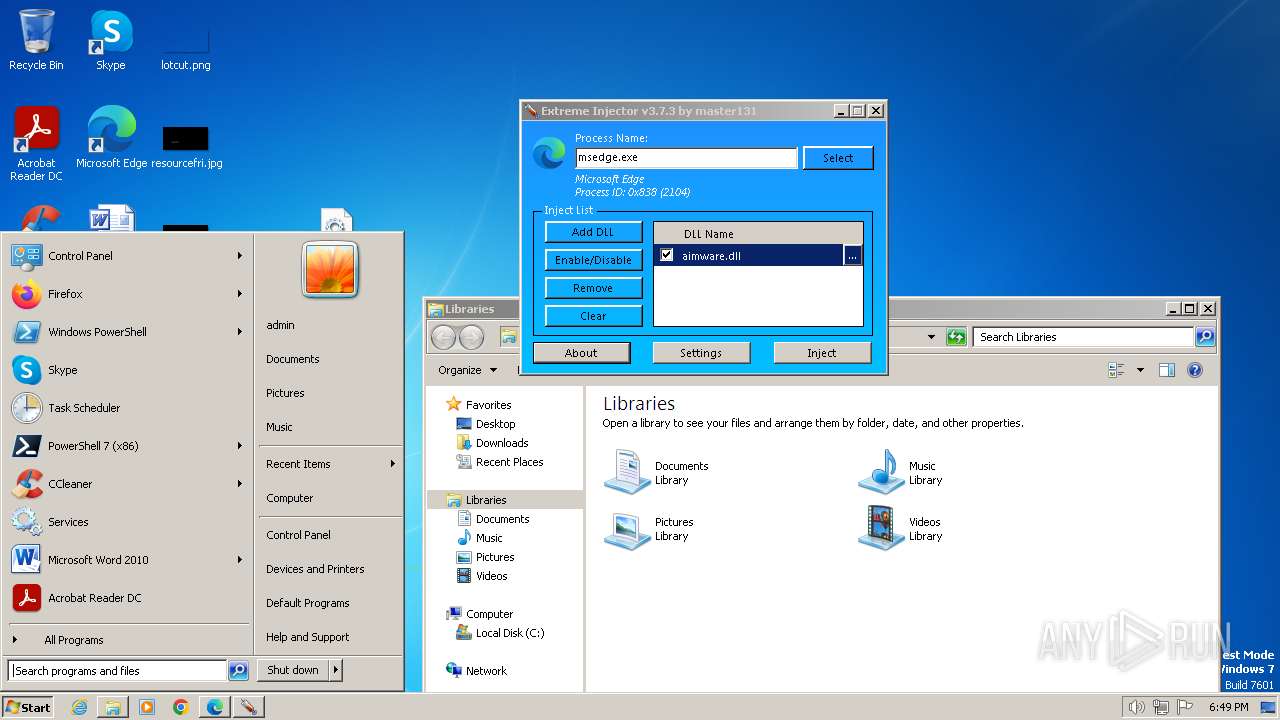The width and height of the screenshot is (1280, 720).
Task: Open Acrobat Reader DC in the Start menu
Action: 127,598
